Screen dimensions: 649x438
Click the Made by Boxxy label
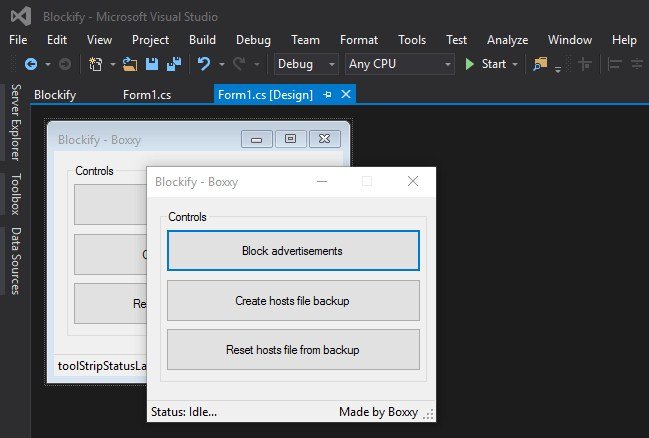(x=378, y=412)
